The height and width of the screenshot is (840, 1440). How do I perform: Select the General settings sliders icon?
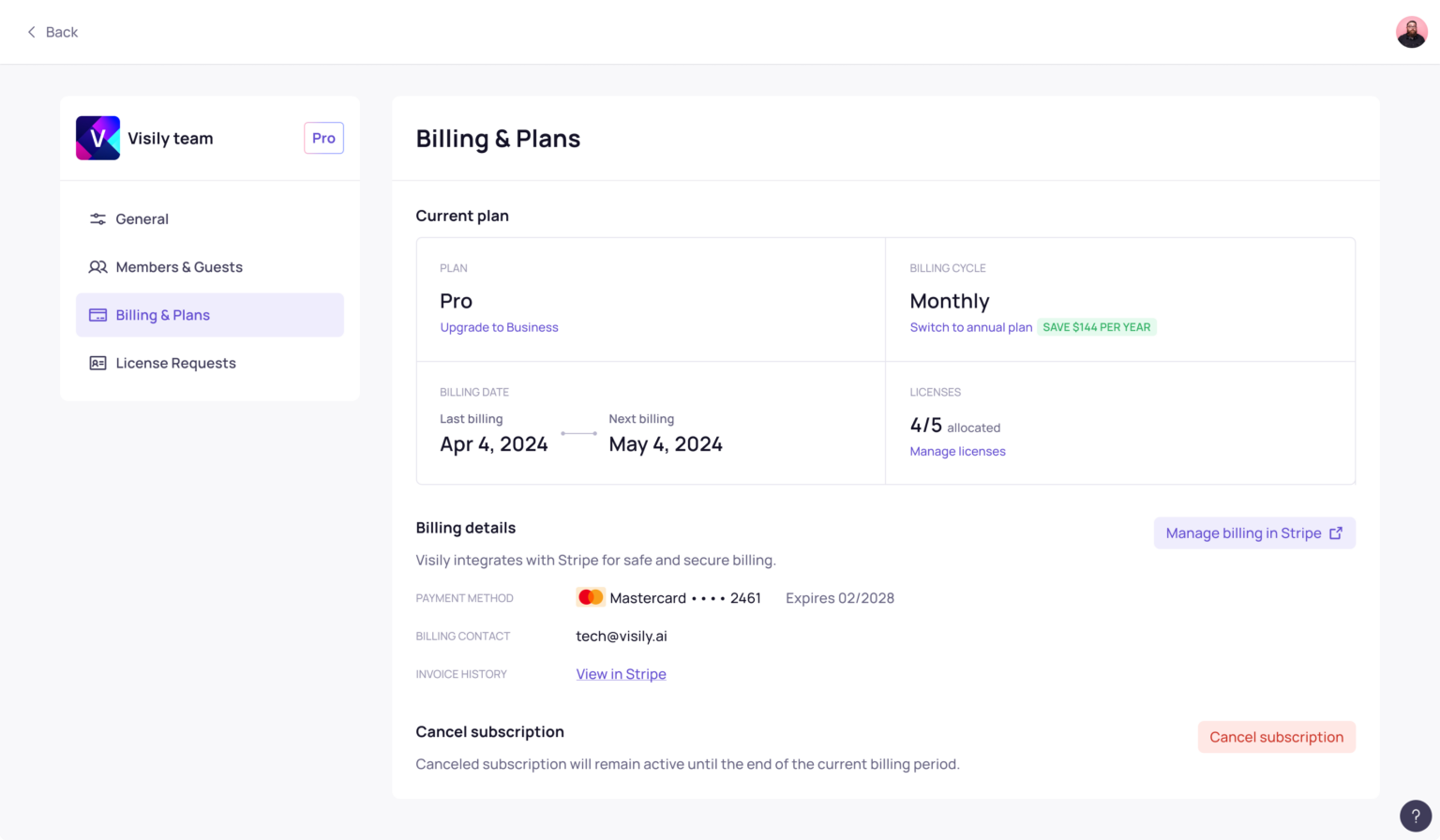[97, 218]
